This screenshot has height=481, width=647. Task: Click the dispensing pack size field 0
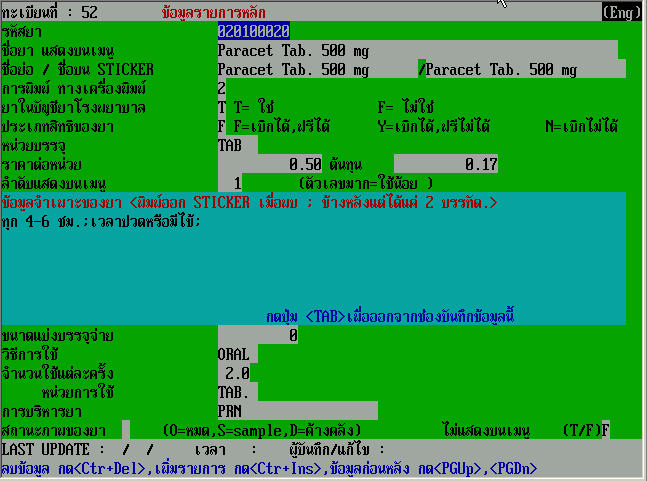[x=258, y=335]
